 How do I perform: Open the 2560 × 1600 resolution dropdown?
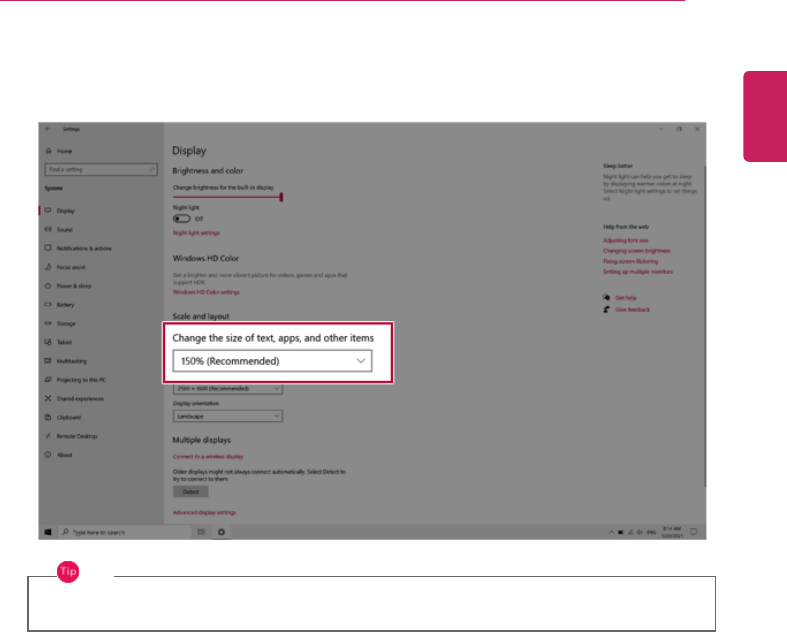pos(228,389)
